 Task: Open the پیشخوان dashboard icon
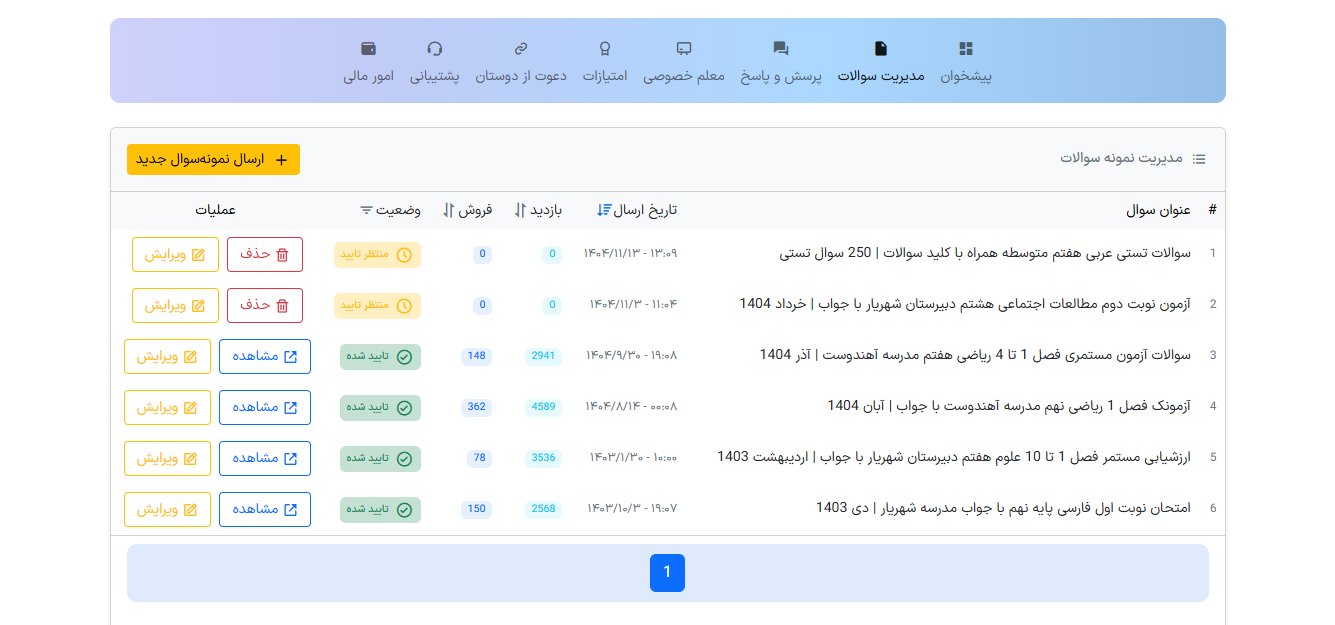point(965,48)
